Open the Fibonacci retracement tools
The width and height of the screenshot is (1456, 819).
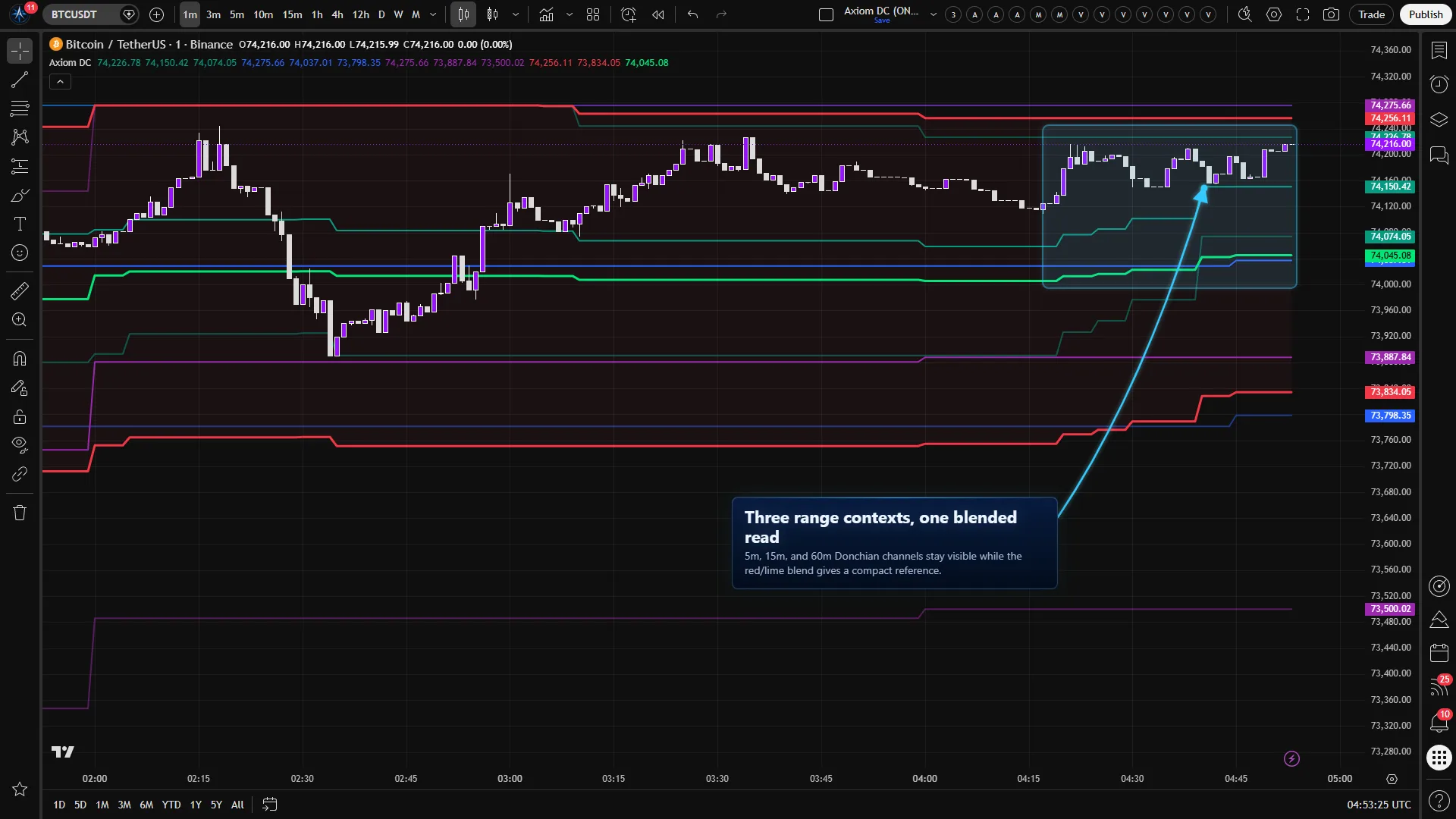pos(20,108)
